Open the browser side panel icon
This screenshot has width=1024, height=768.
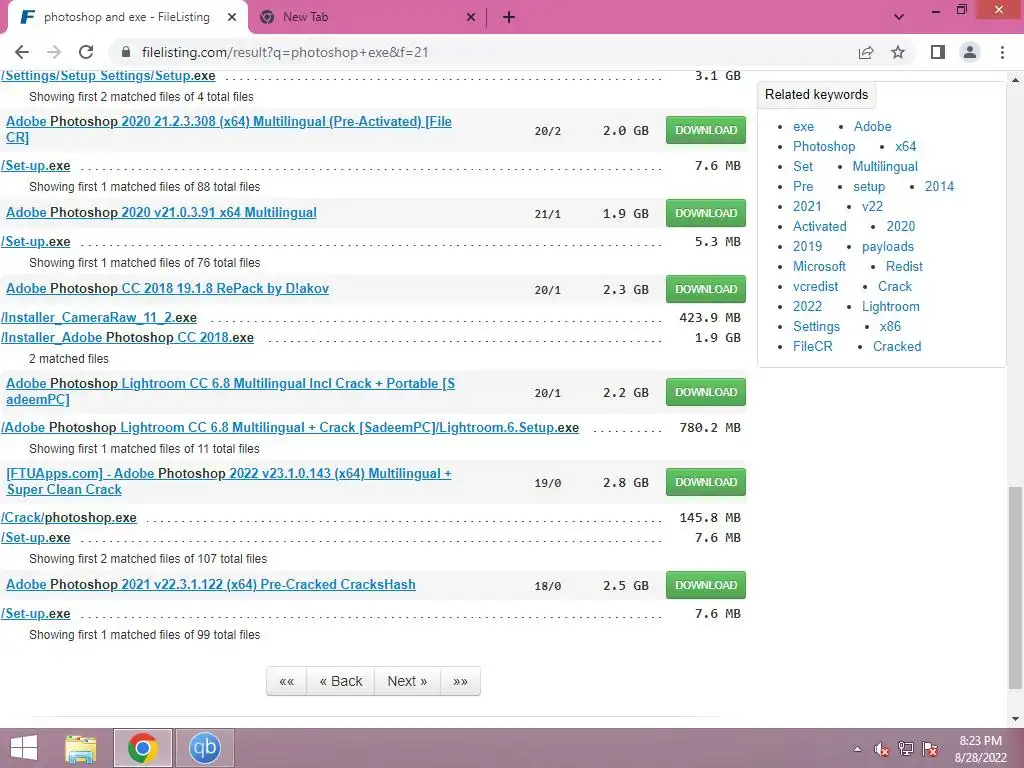coord(938,52)
